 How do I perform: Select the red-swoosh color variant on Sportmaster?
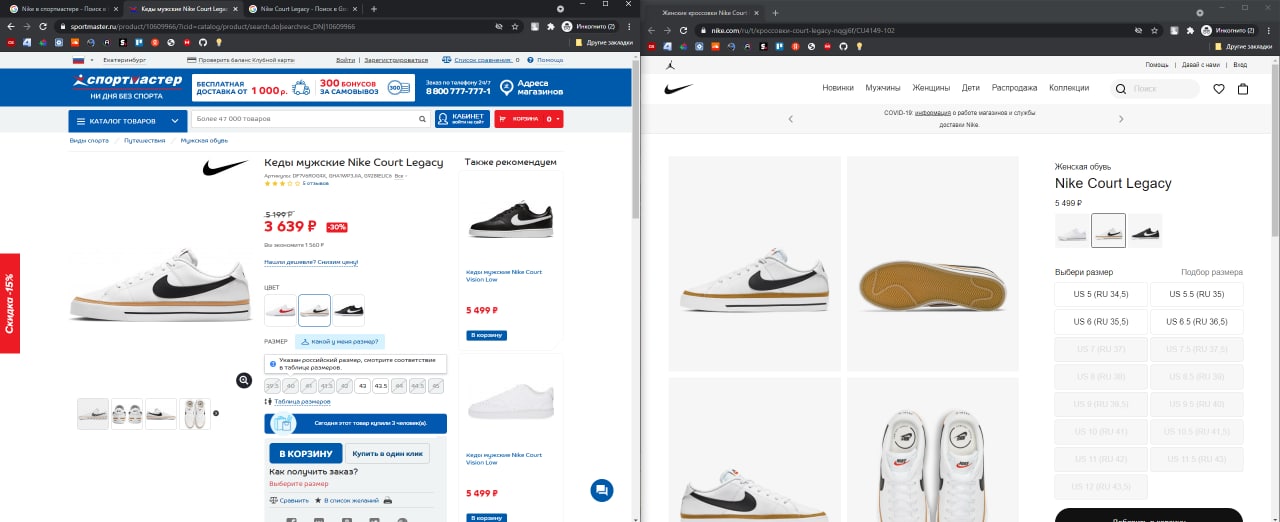(281, 310)
